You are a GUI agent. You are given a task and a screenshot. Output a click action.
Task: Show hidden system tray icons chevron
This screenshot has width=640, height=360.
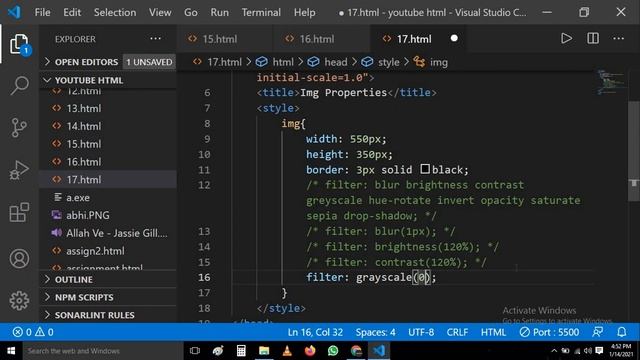pos(554,351)
